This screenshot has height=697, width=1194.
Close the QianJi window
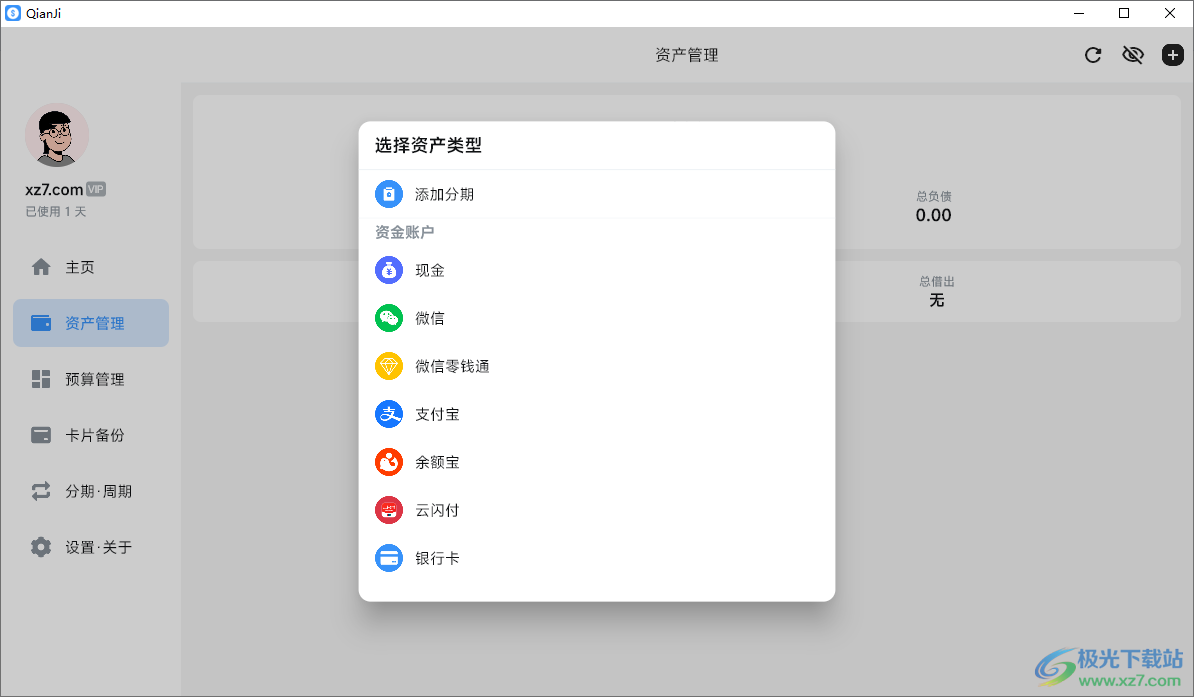[x=1170, y=13]
